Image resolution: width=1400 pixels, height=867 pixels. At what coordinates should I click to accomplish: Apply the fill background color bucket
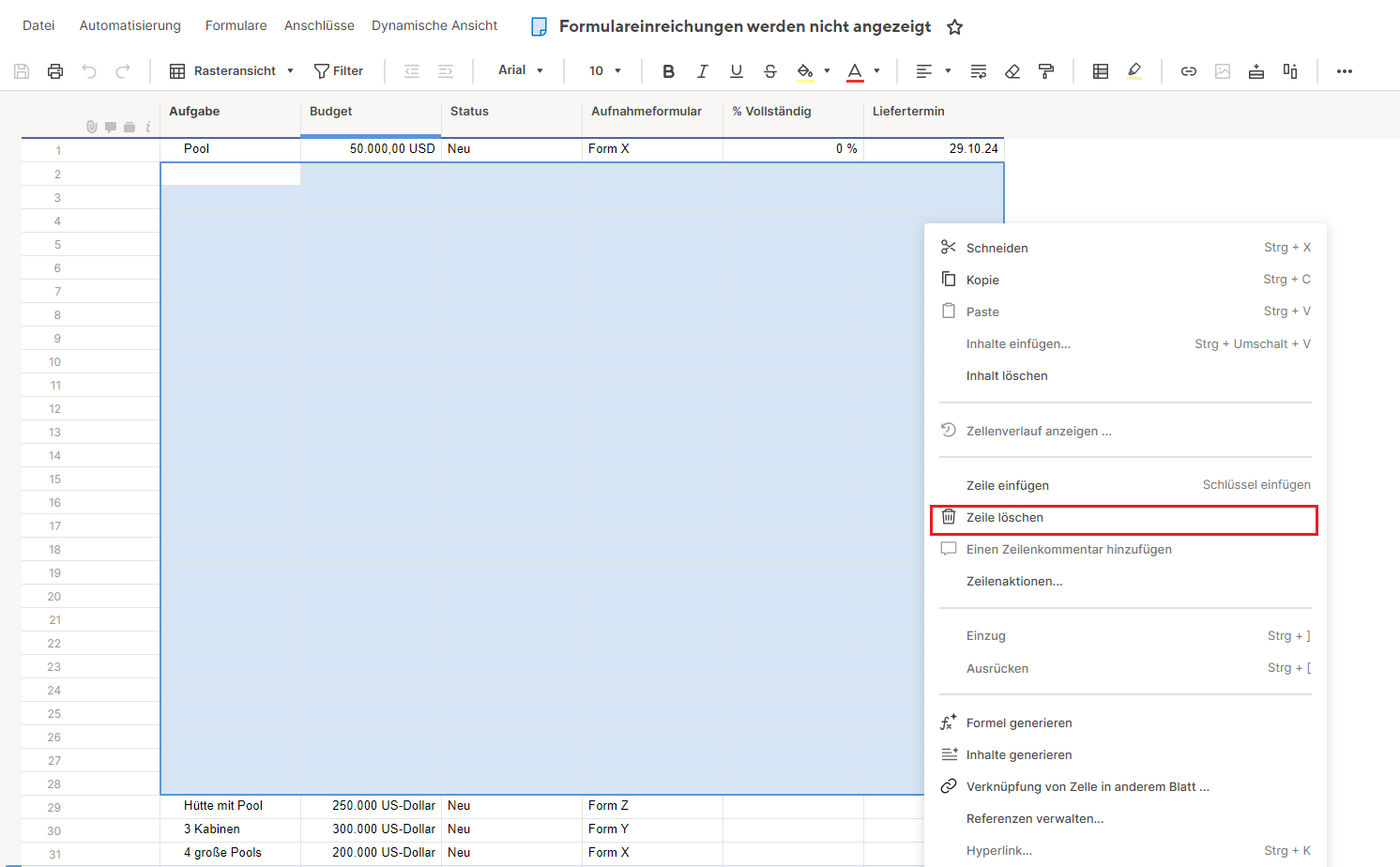tap(805, 71)
